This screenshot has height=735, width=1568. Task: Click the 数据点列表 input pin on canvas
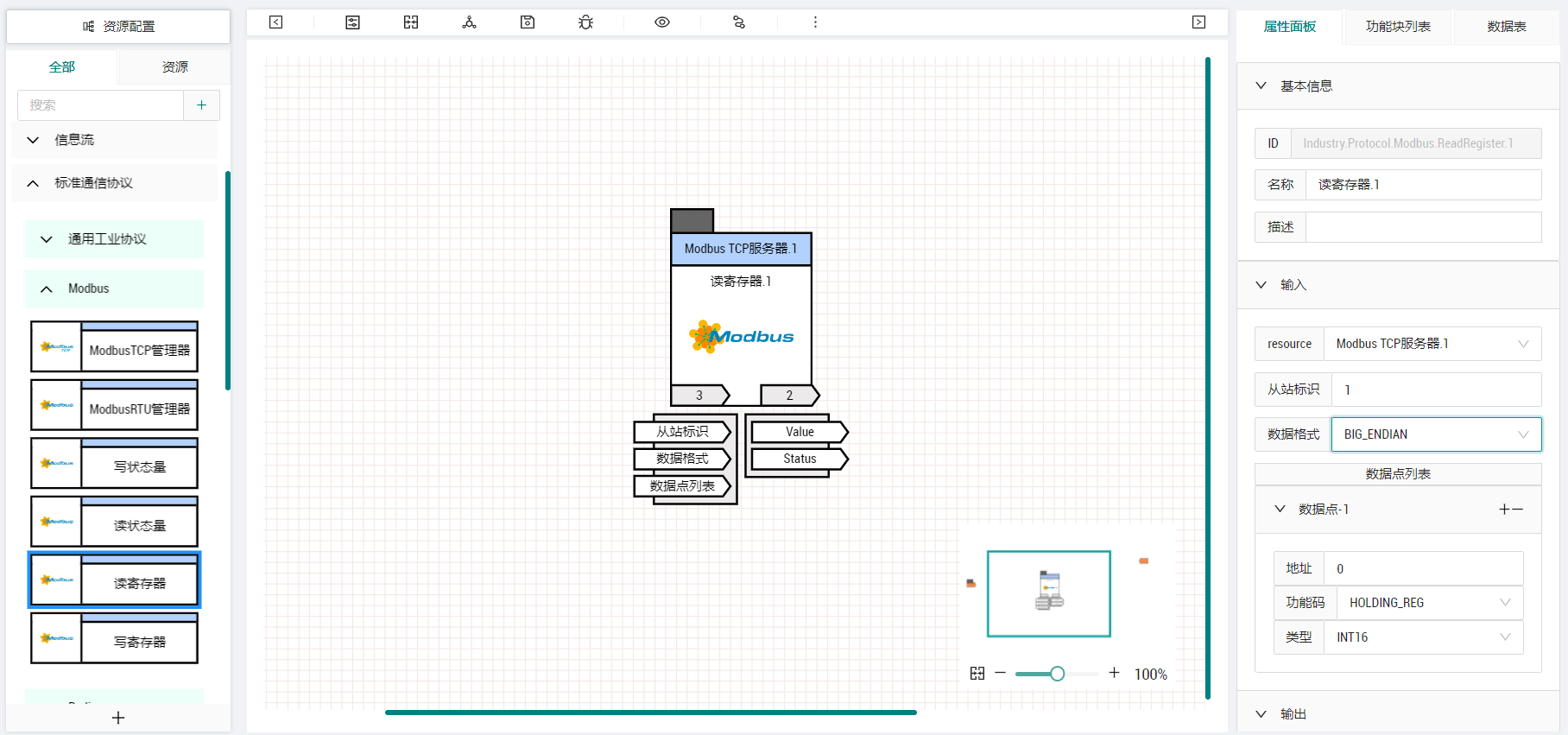[x=682, y=486]
